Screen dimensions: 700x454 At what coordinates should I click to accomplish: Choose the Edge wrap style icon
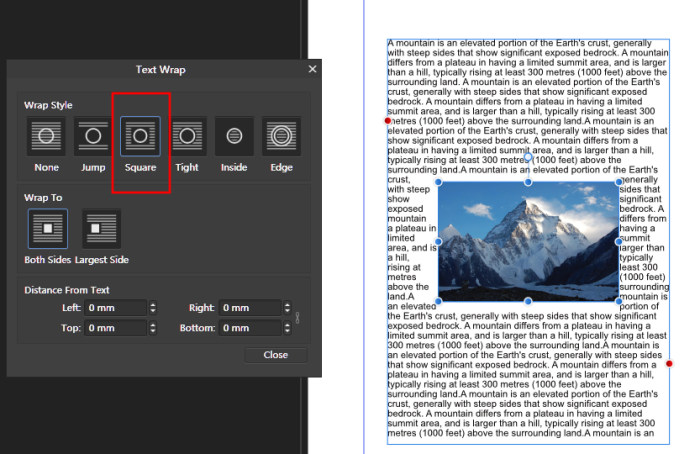point(281,136)
